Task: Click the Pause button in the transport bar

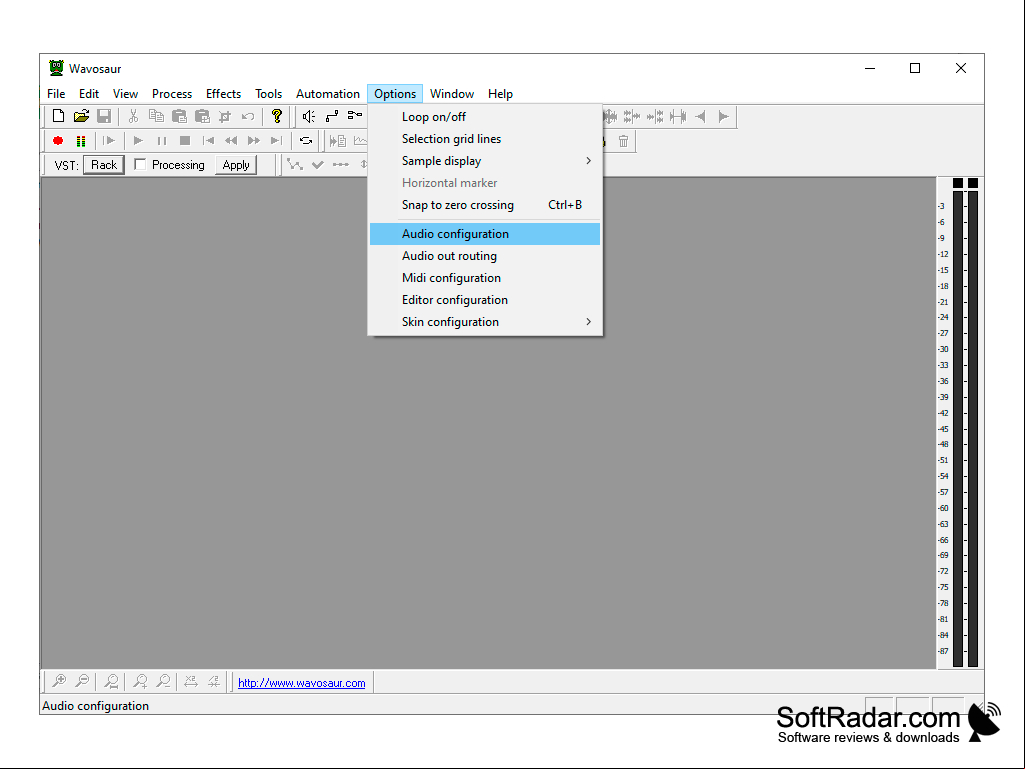Action: pos(161,141)
